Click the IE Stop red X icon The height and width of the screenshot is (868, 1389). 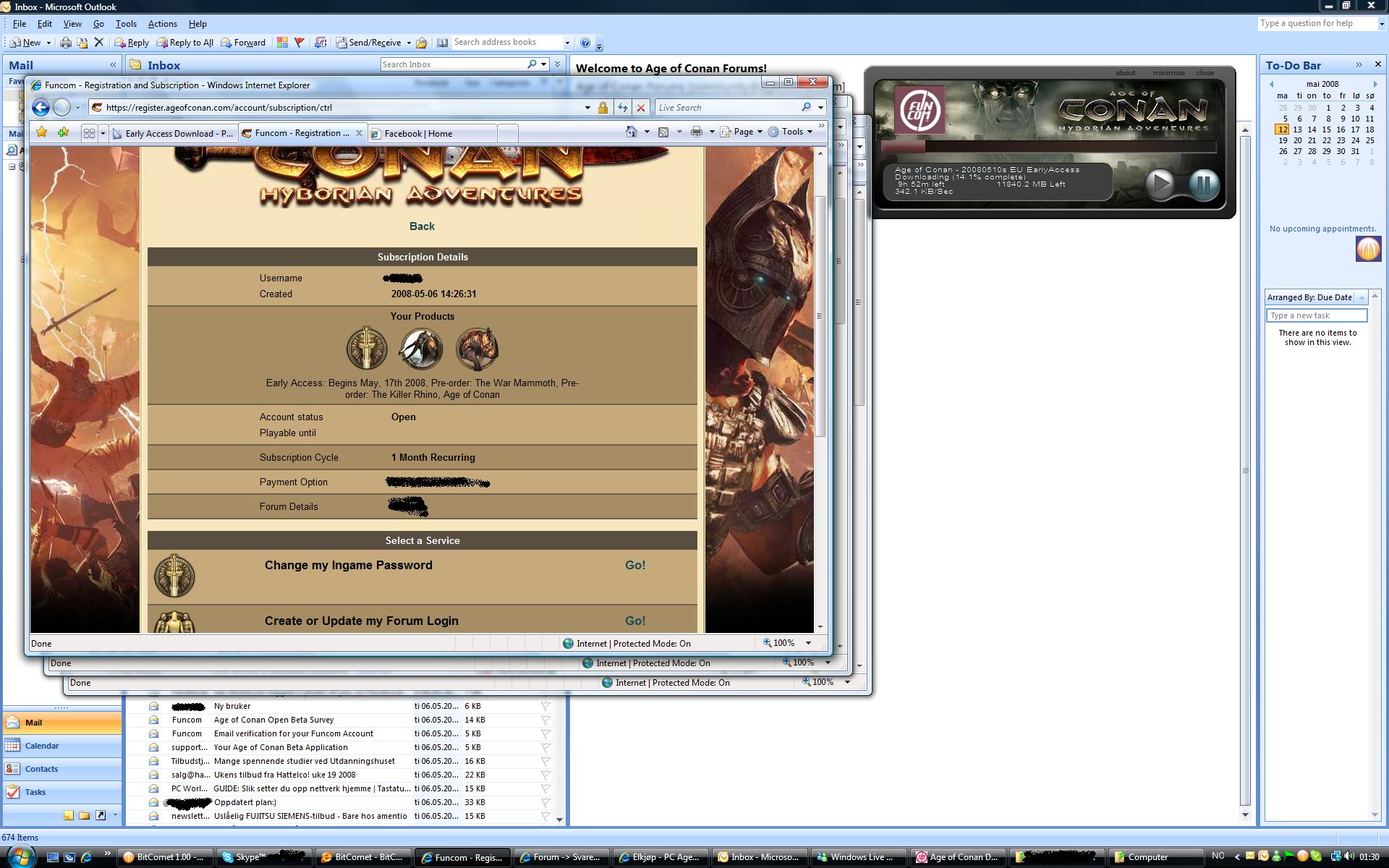coord(640,107)
